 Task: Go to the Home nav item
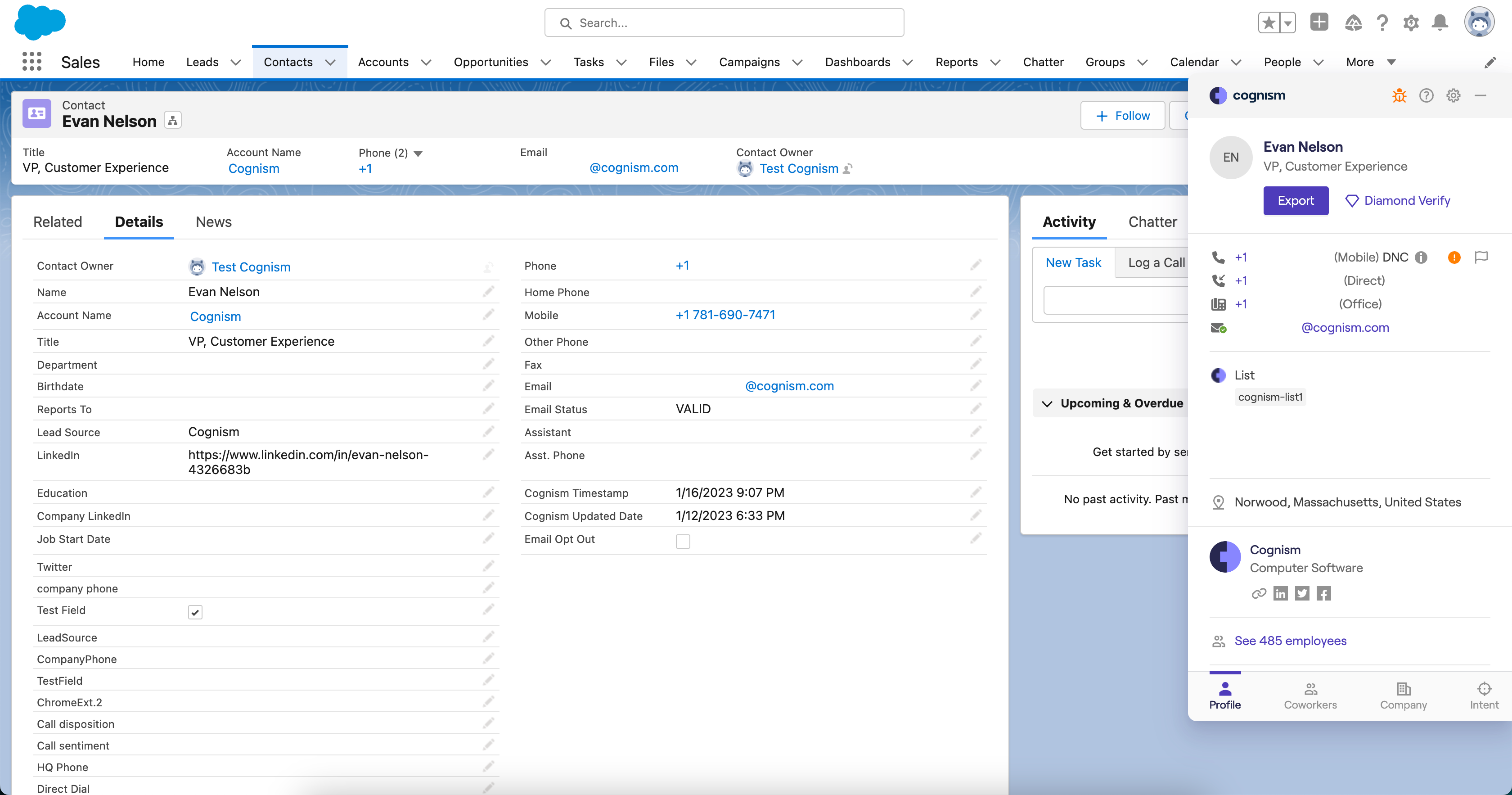pyautogui.click(x=148, y=62)
